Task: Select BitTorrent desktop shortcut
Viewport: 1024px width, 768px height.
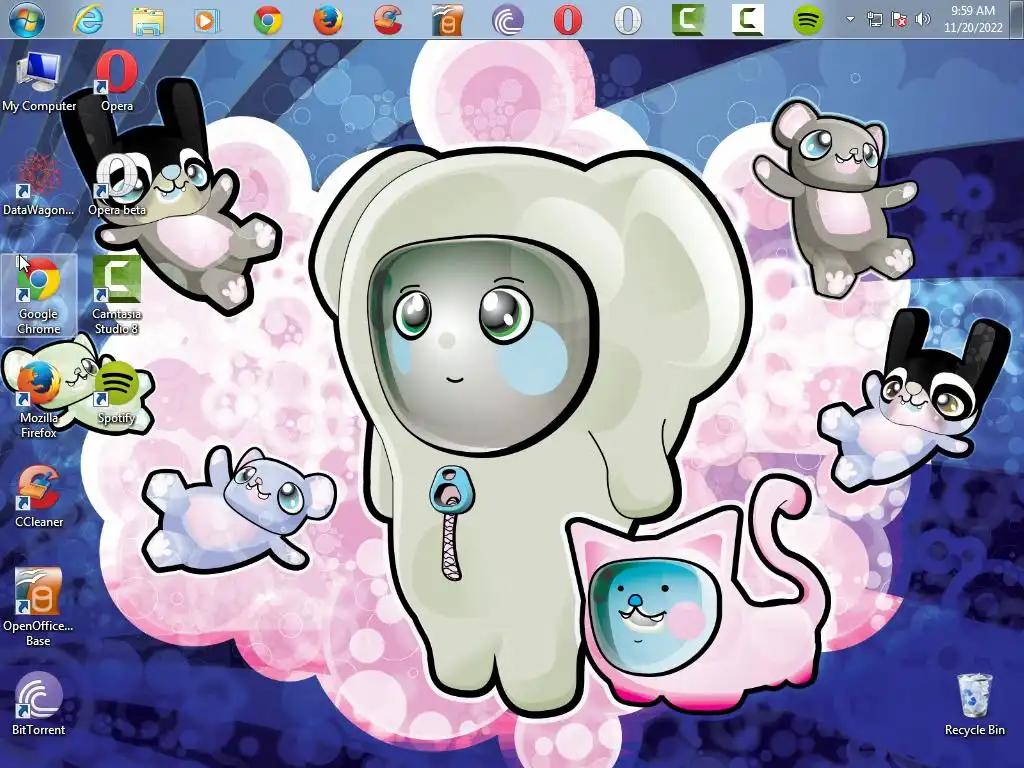Action: pos(39,705)
